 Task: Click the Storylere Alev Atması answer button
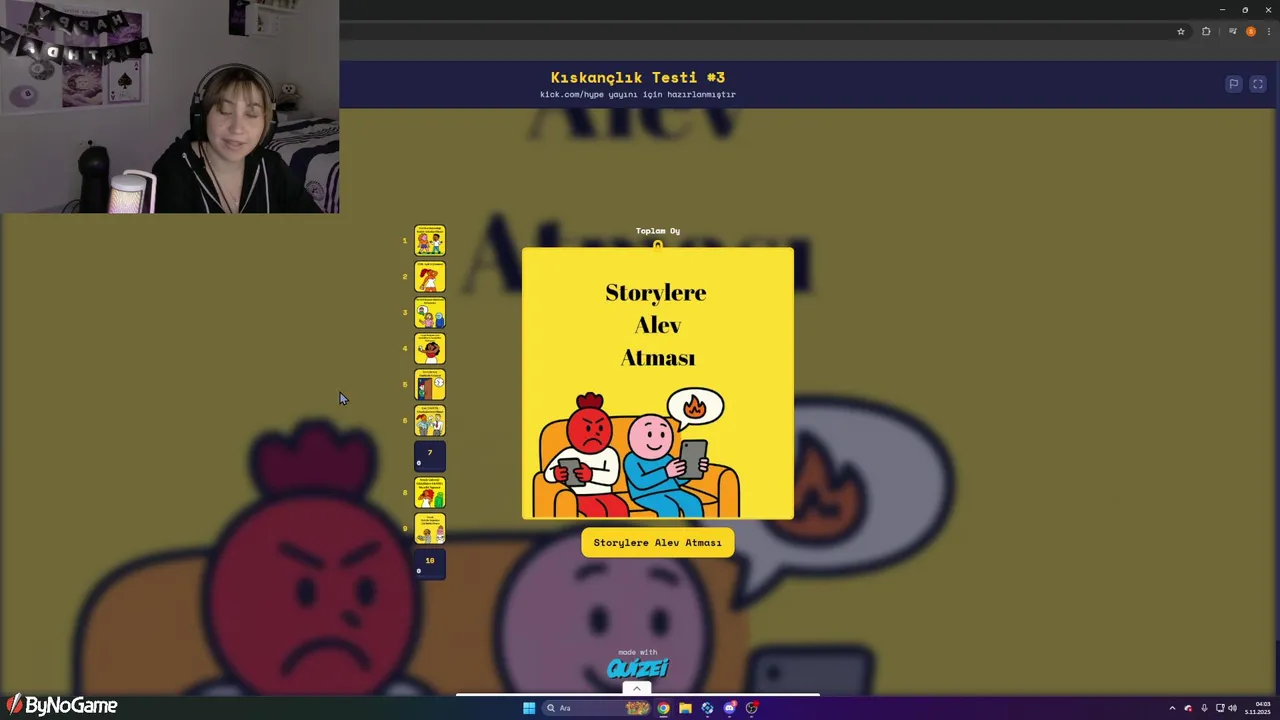click(658, 543)
